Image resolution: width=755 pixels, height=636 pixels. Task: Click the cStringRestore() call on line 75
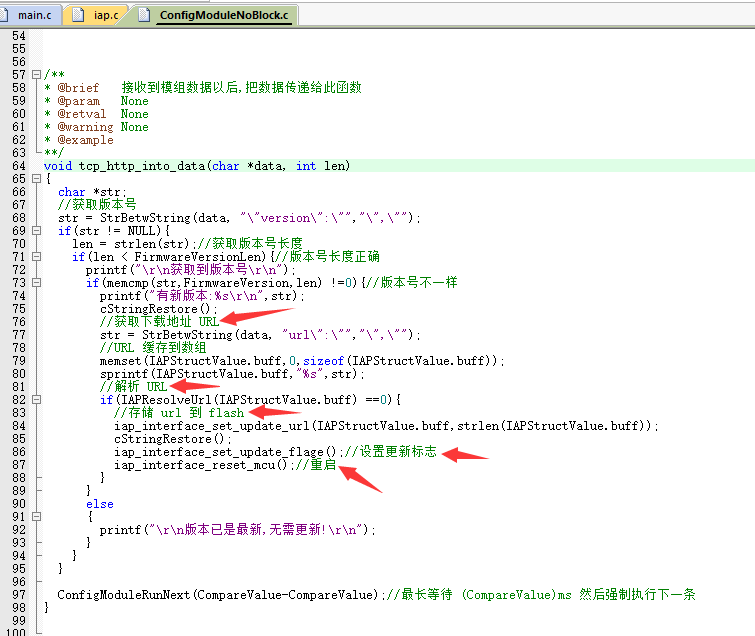point(156,309)
